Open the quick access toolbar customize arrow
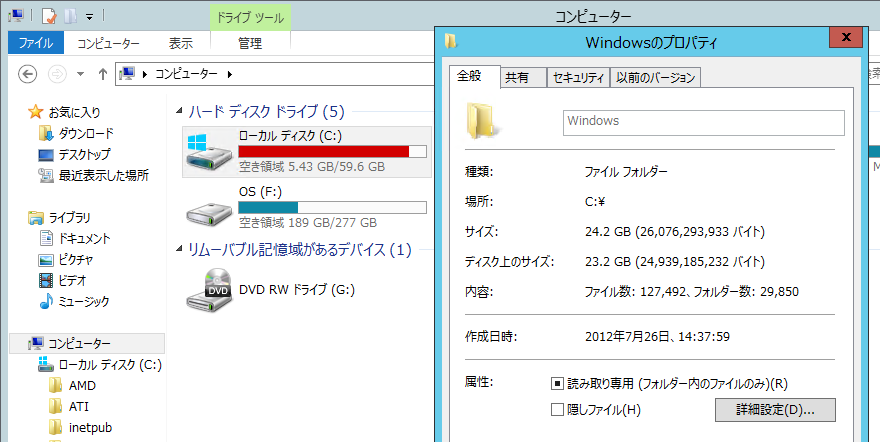The width and height of the screenshot is (880, 442). tap(89, 17)
